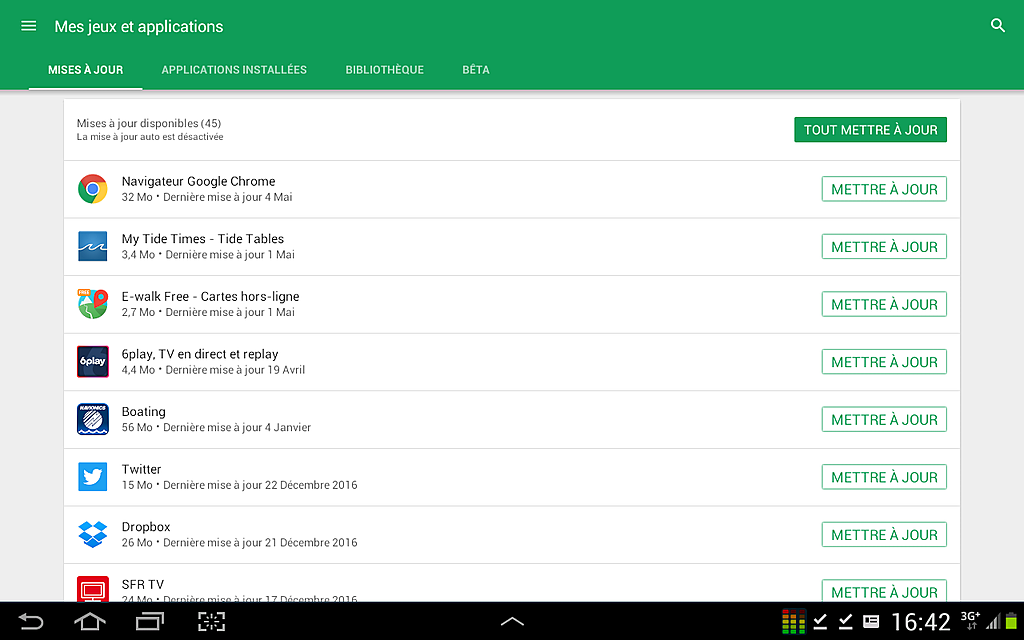Click Tout mettre à jour button
1024x640 pixels.
pyautogui.click(x=871, y=130)
